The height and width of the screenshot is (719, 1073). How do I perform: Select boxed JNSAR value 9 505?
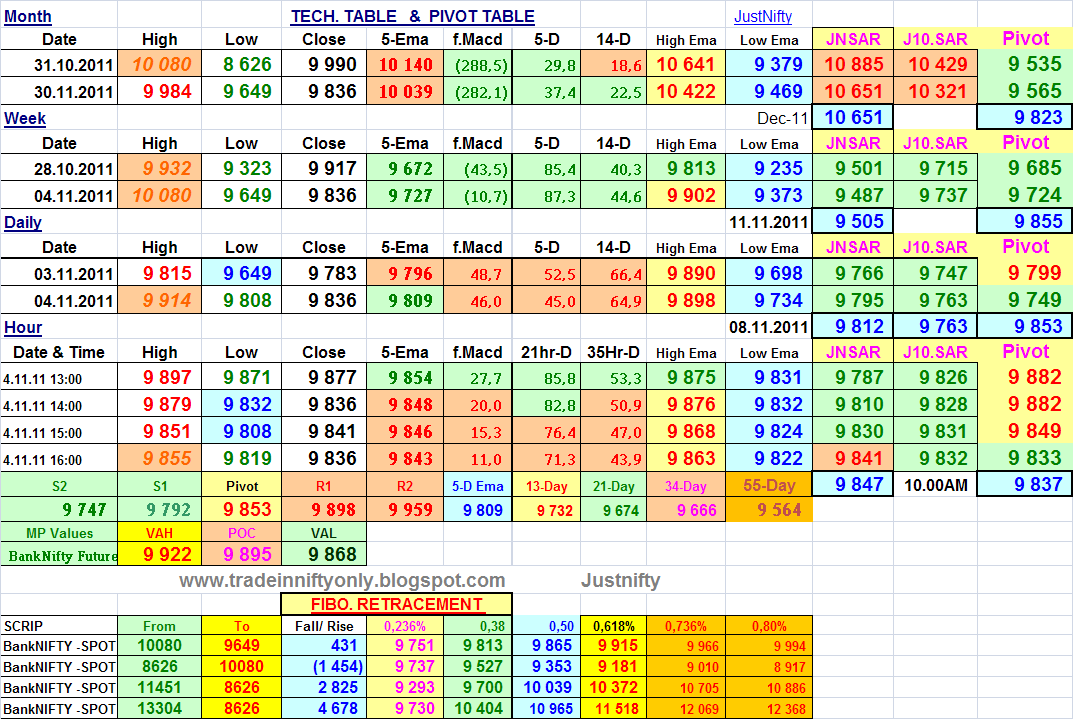tap(853, 221)
